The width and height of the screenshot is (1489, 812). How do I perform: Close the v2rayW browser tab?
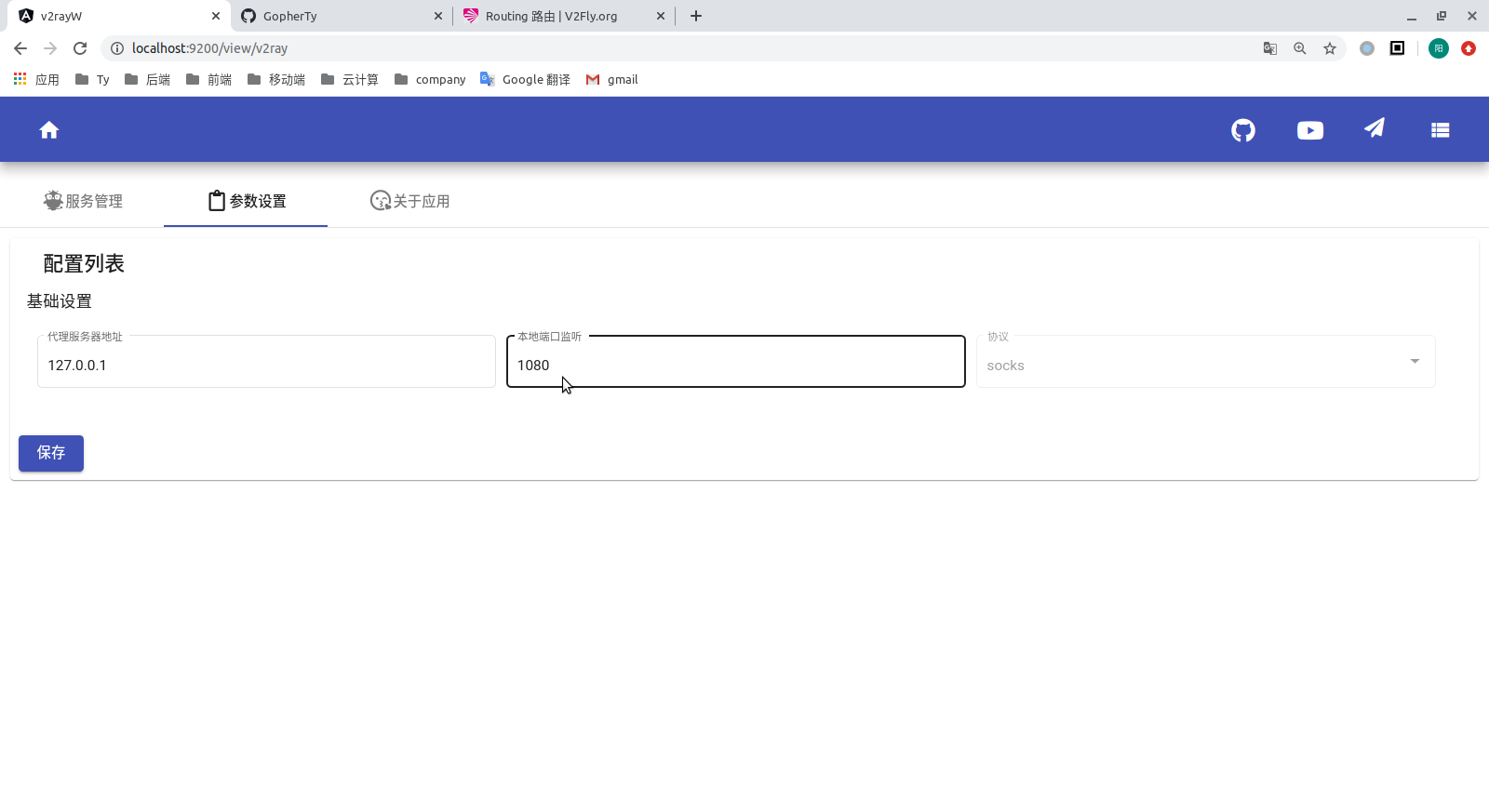[216, 16]
